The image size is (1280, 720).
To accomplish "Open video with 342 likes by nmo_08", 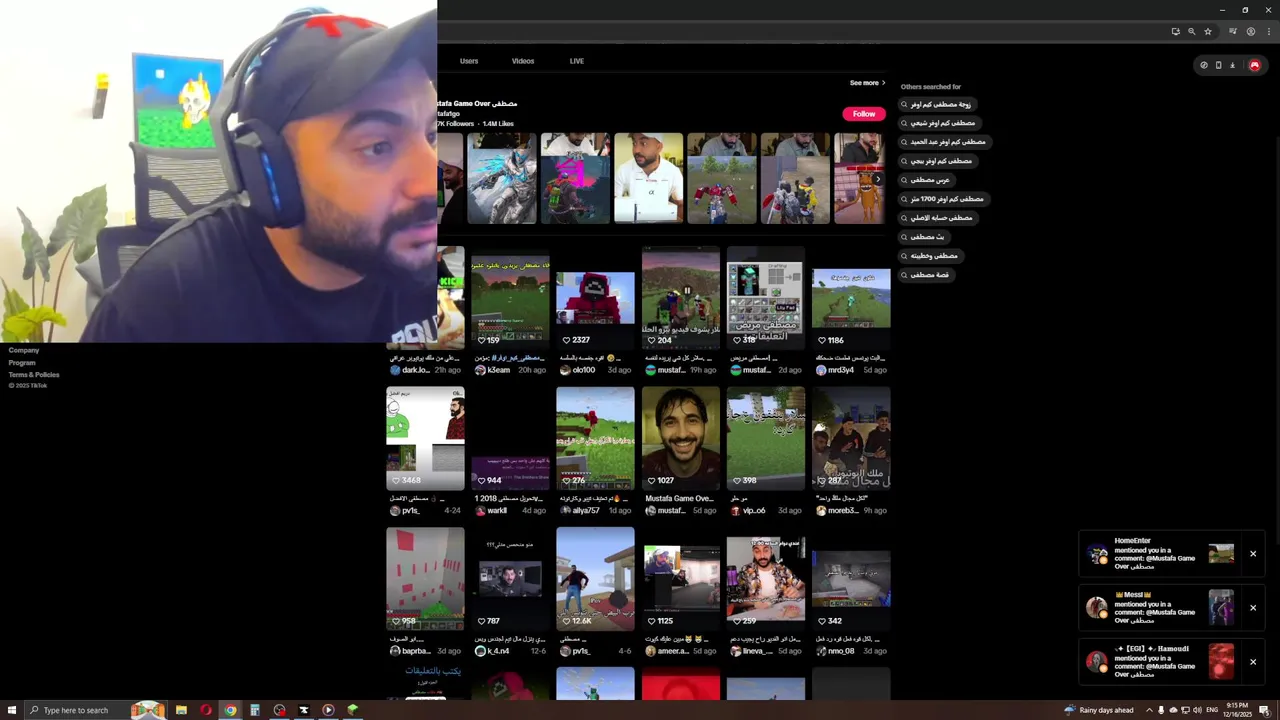I will click(851, 578).
